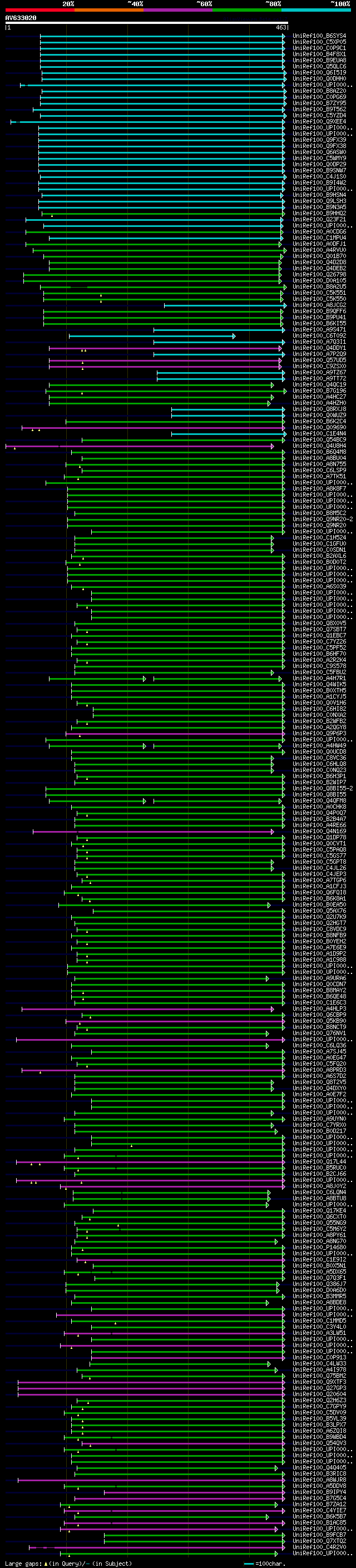The height and width of the screenshot is (1568, 356).
Task: Select subject label UniRef100_C0PG69
Action: click(x=319, y=97)
